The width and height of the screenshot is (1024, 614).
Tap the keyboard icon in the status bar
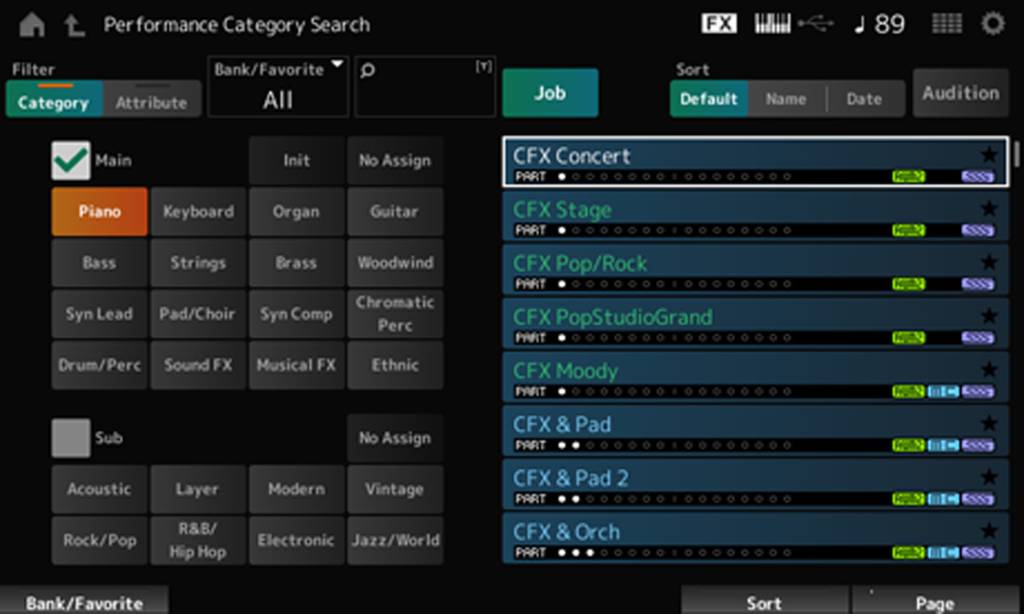point(771,23)
